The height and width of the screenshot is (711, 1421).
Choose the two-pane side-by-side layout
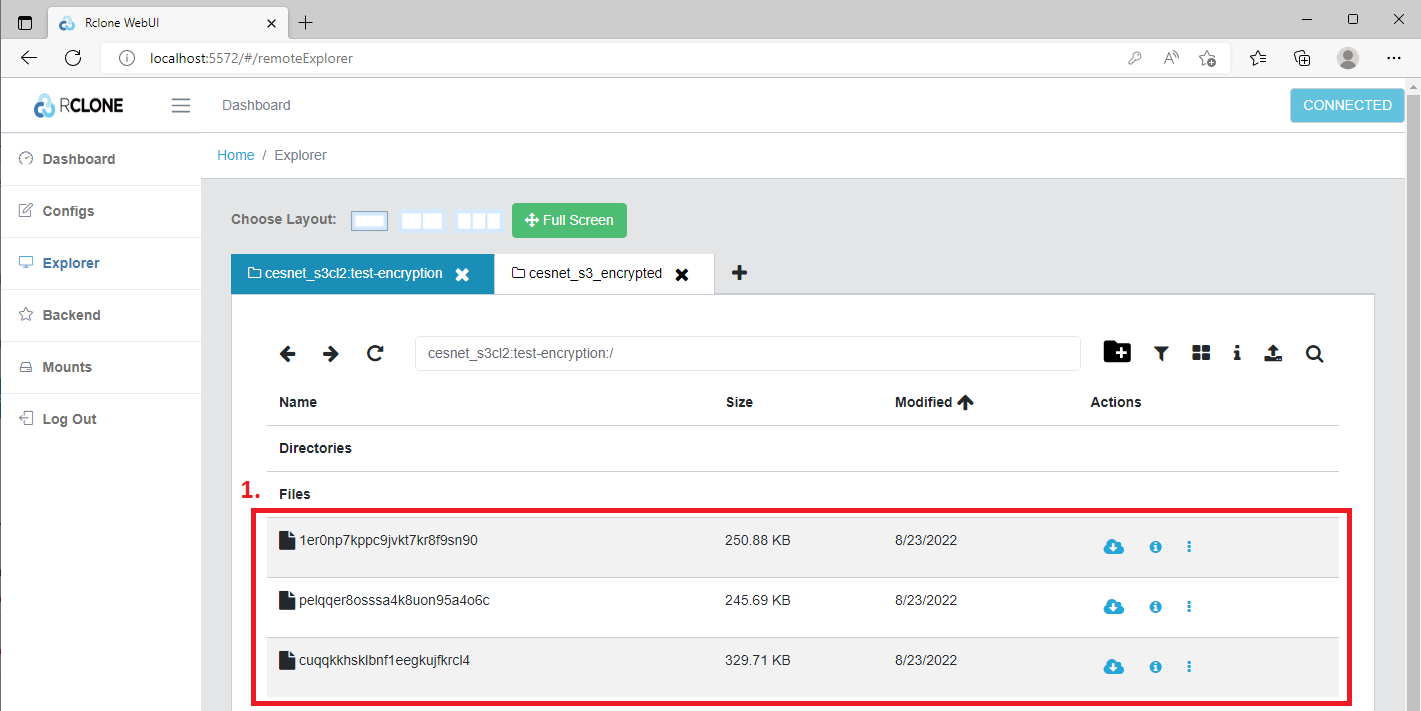tap(422, 221)
